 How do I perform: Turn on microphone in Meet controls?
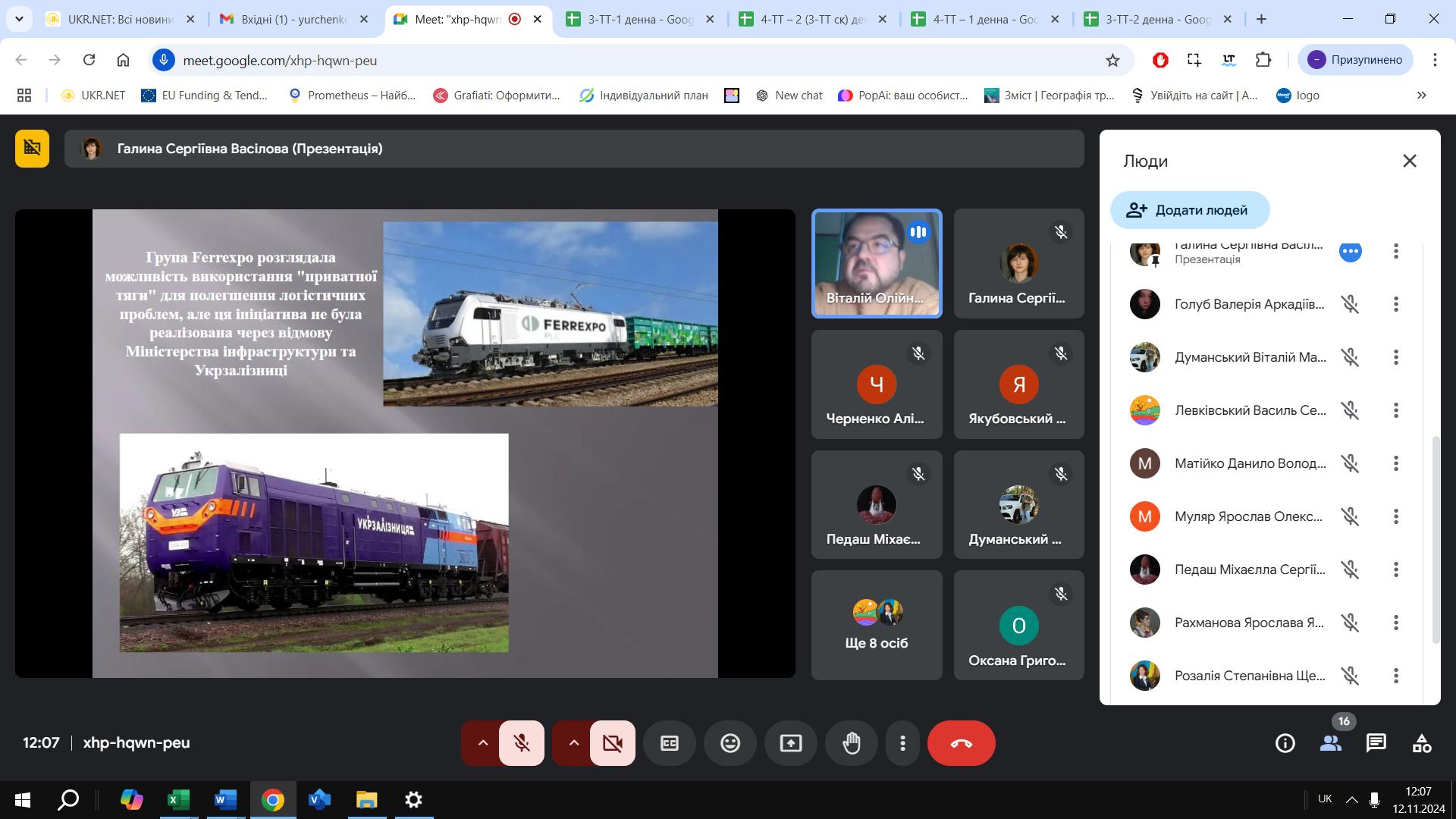pyautogui.click(x=522, y=743)
